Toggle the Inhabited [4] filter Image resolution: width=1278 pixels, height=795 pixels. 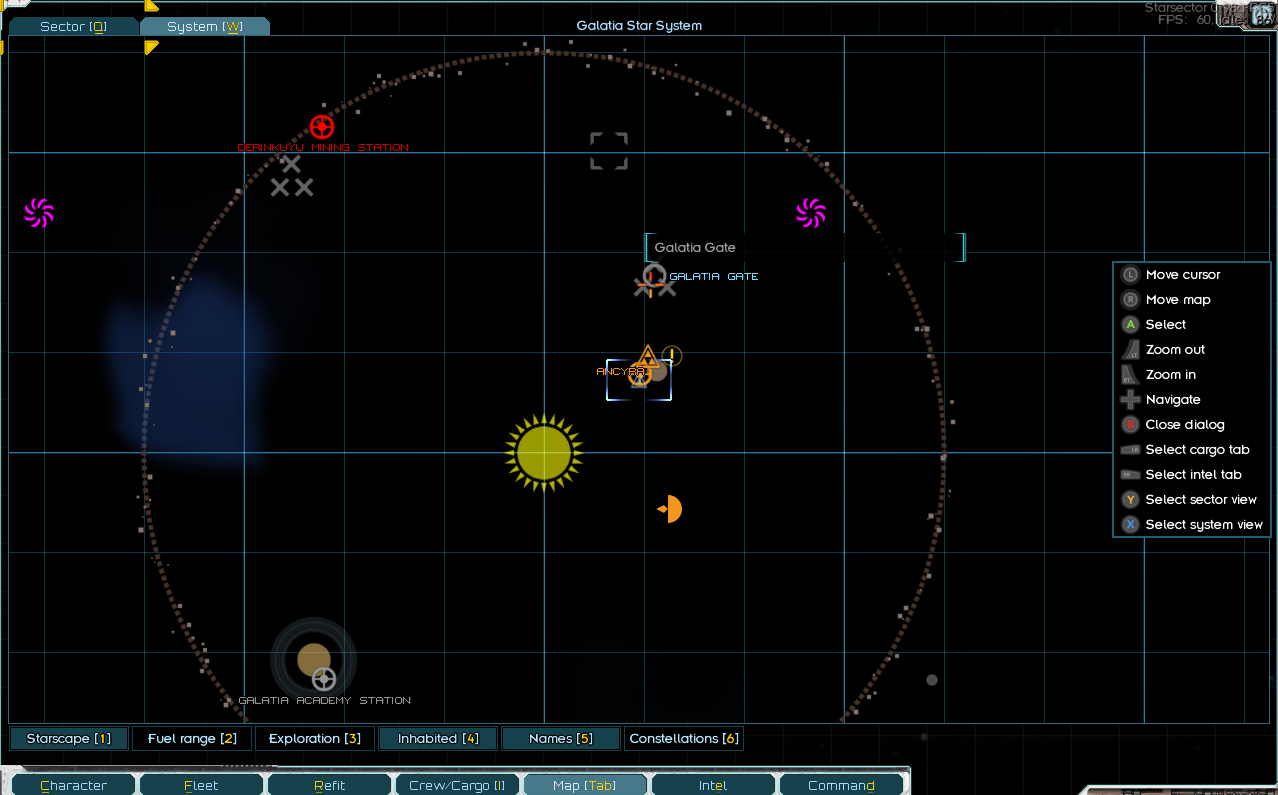click(x=438, y=738)
